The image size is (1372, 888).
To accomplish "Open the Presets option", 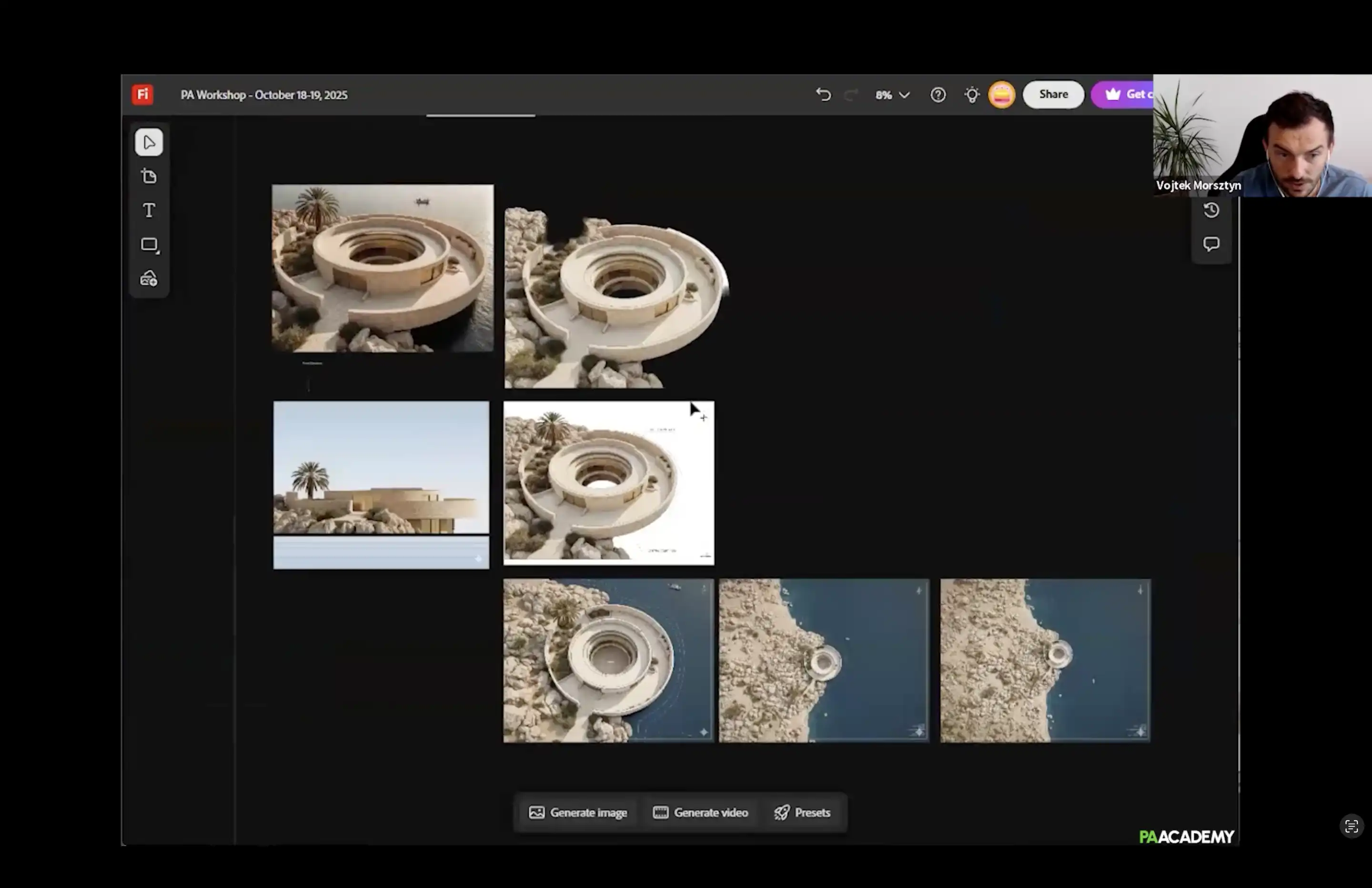I will coord(802,812).
